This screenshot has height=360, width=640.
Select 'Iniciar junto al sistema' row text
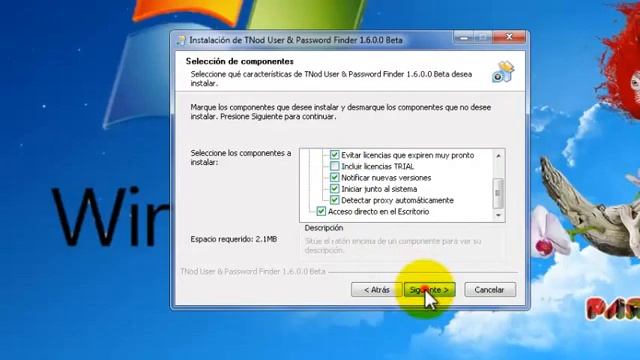pyautogui.click(x=379, y=189)
